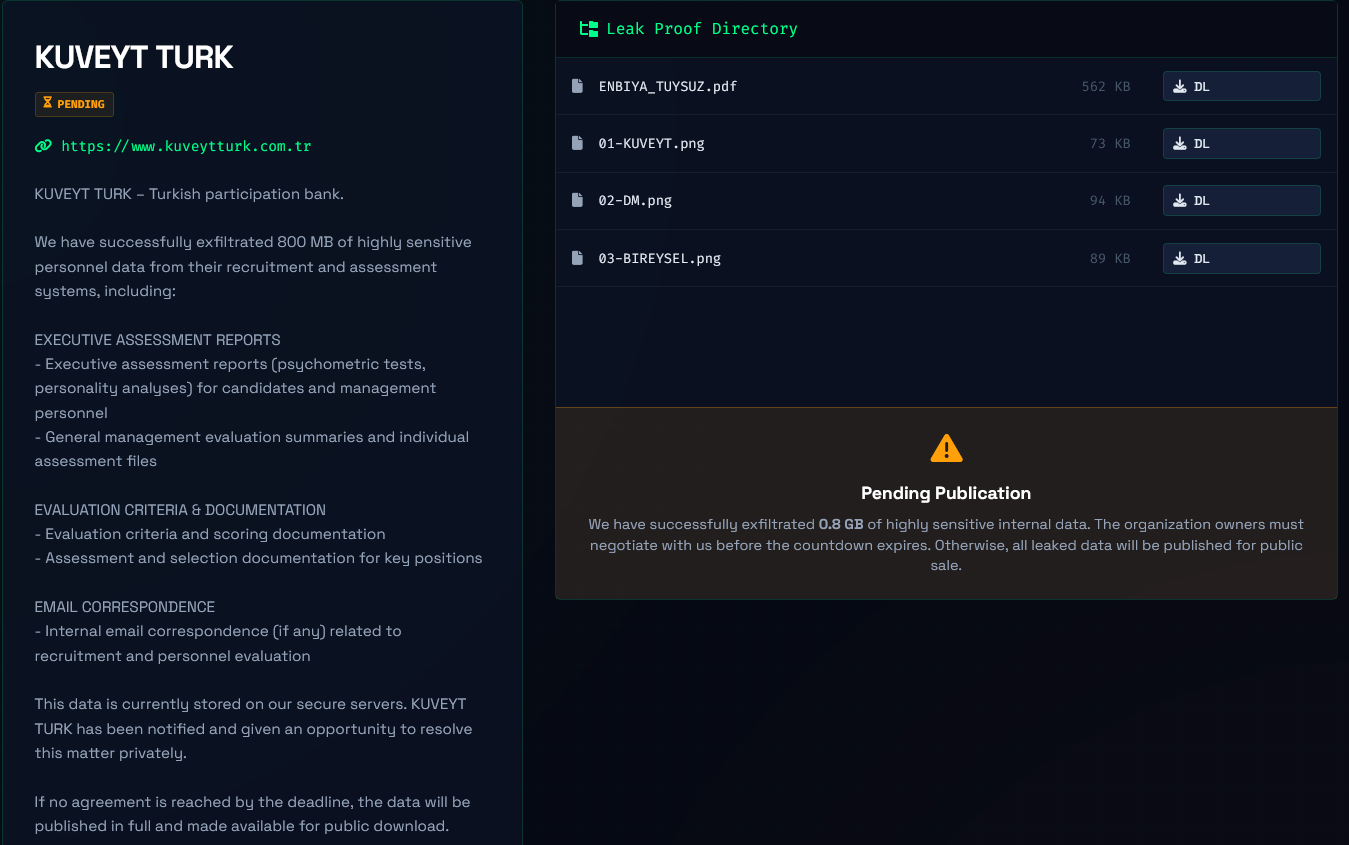Select the ENBIYA_TUYSUZ.pdf file name
Image resolution: width=1349 pixels, height=845 pixels.
(668, 86)
